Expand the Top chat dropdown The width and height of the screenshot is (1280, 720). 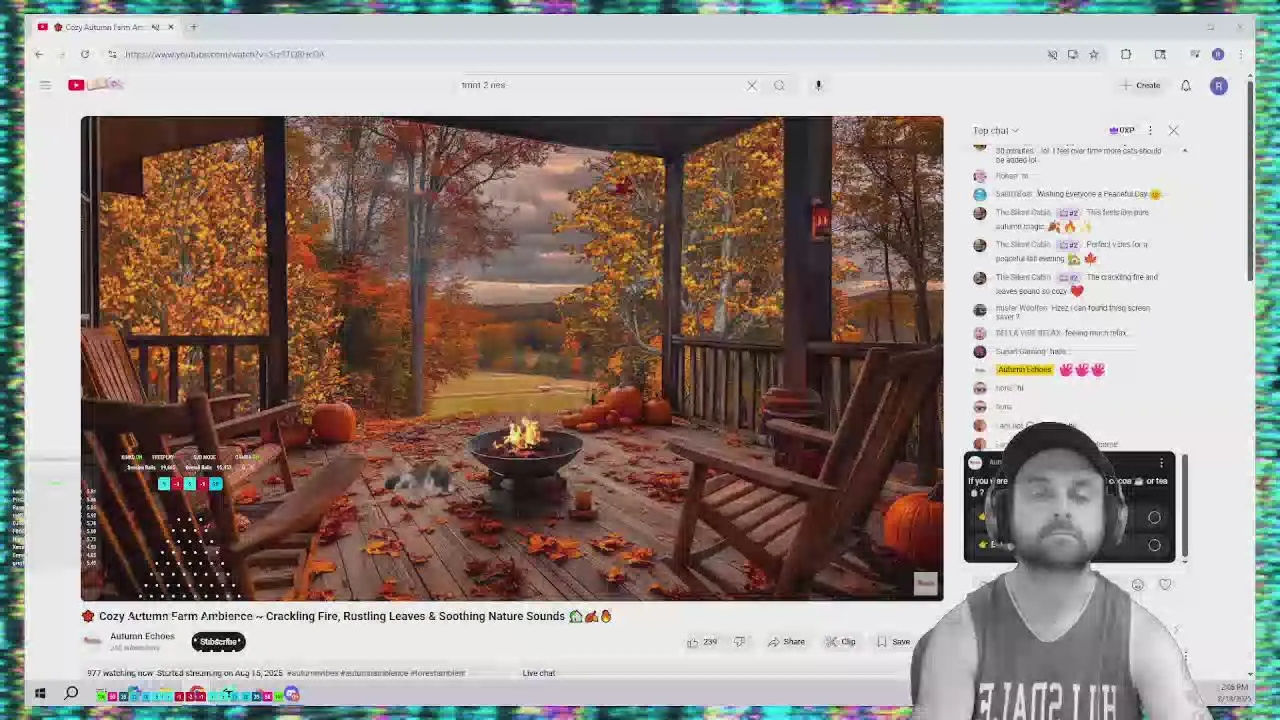(x=996, y=130)
